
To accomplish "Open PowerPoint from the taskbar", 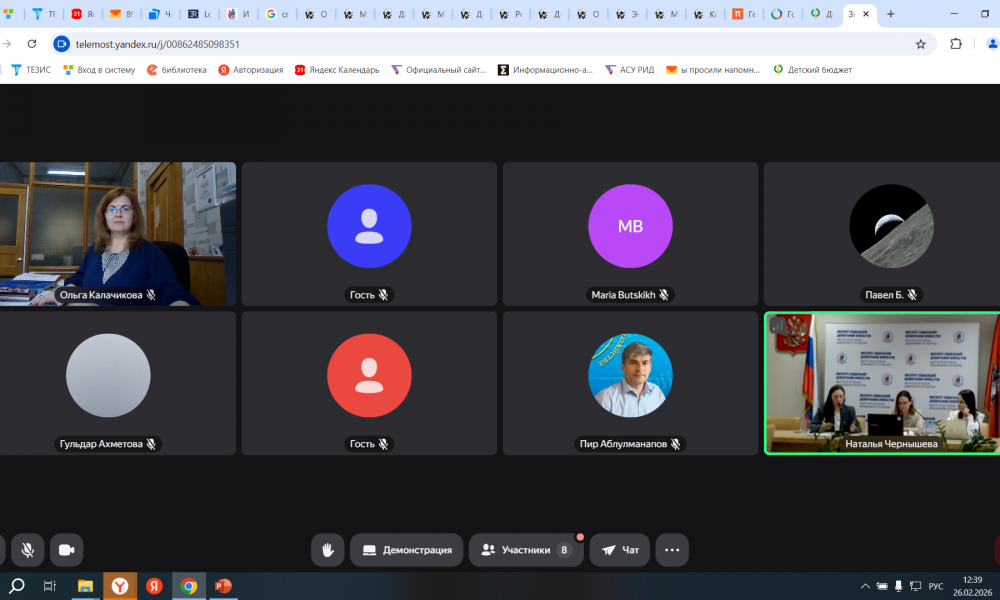I will click(223, 586).
